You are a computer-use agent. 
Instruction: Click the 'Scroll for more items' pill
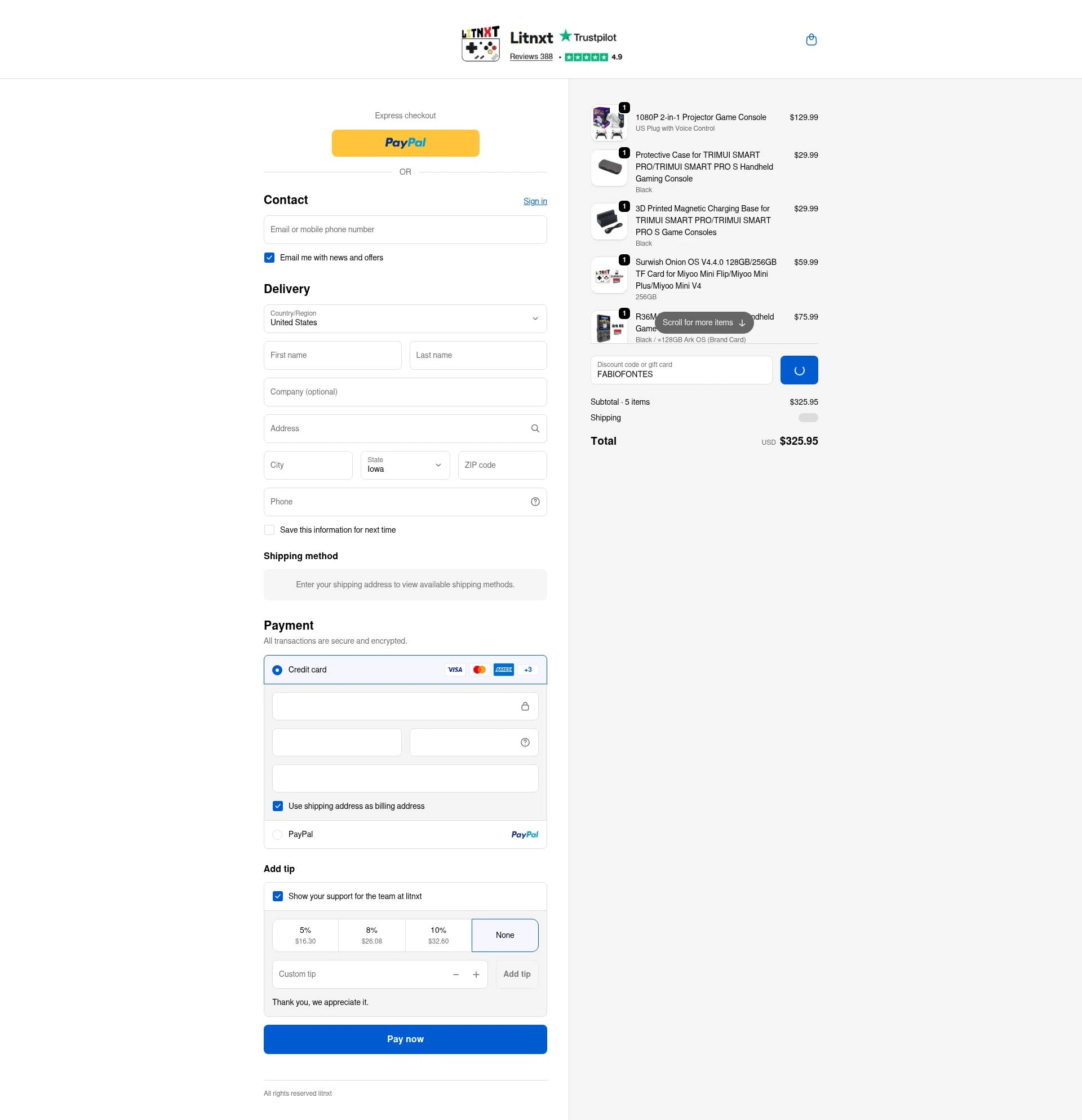(704, 322)
